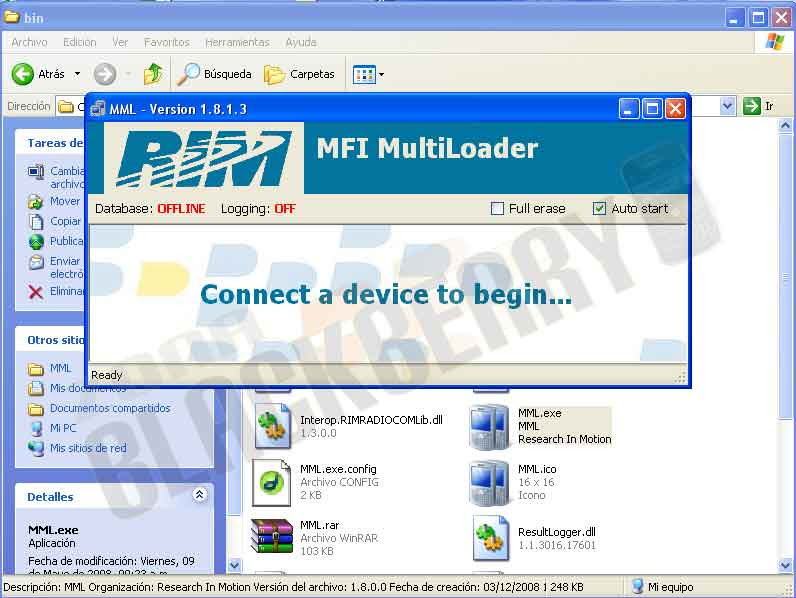
Task: Open the Favoritos menu
Action: click(167, 42)
